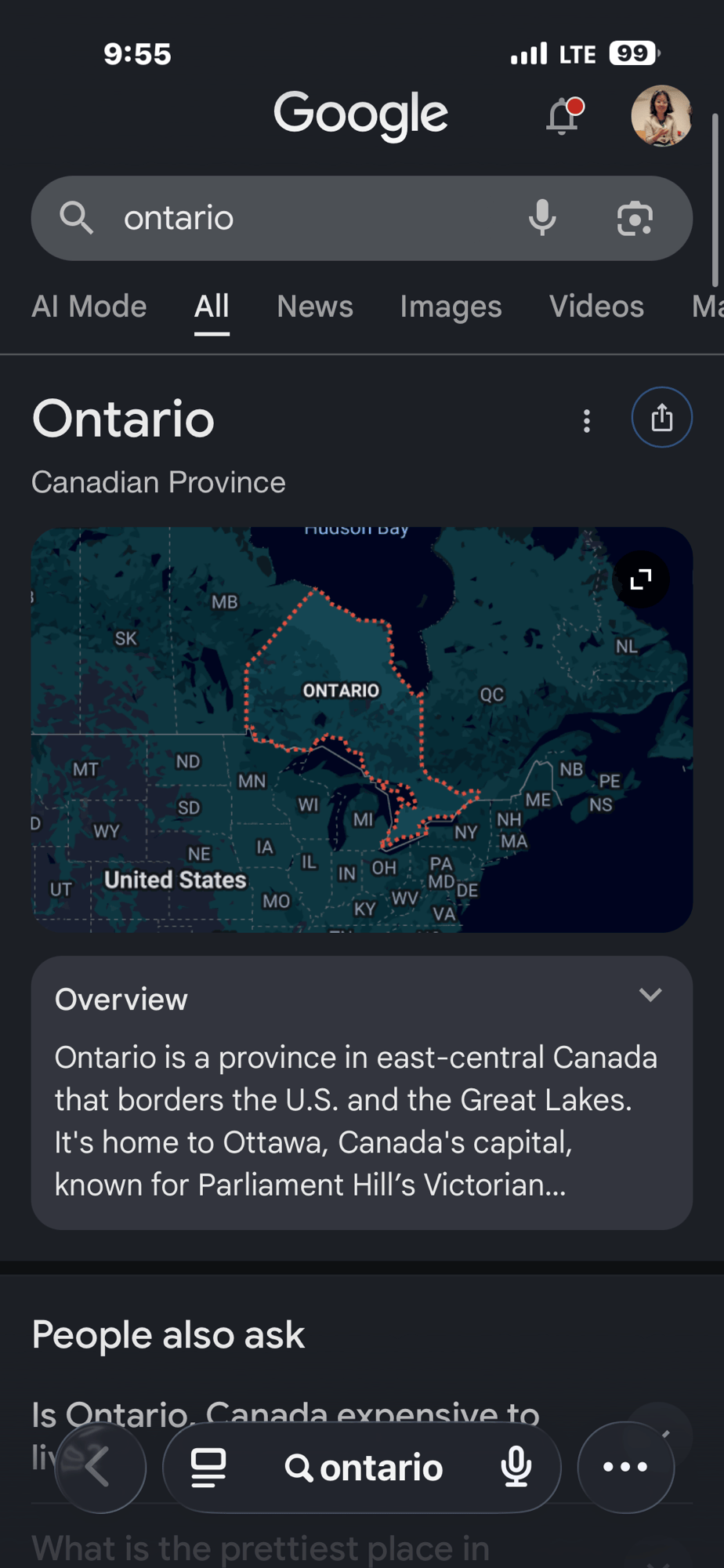Tap the Ontario map thumbnail

tap(362, 729)
